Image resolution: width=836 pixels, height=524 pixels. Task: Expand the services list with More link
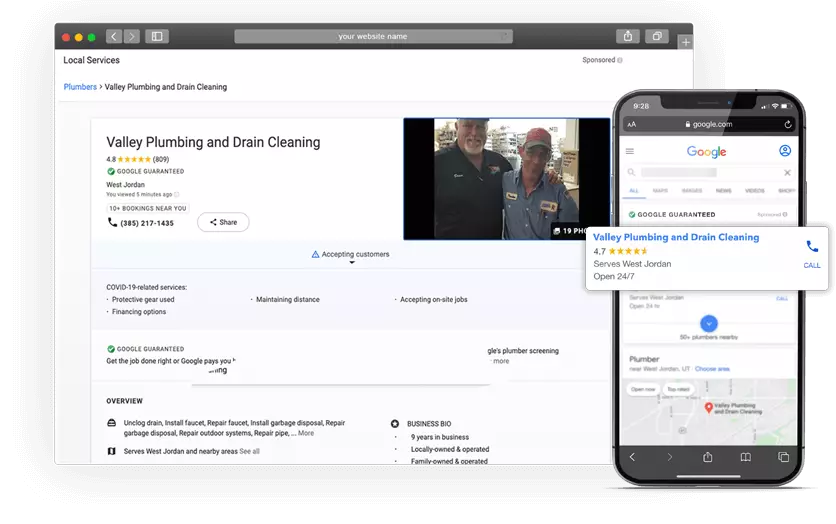click(305, 433)
